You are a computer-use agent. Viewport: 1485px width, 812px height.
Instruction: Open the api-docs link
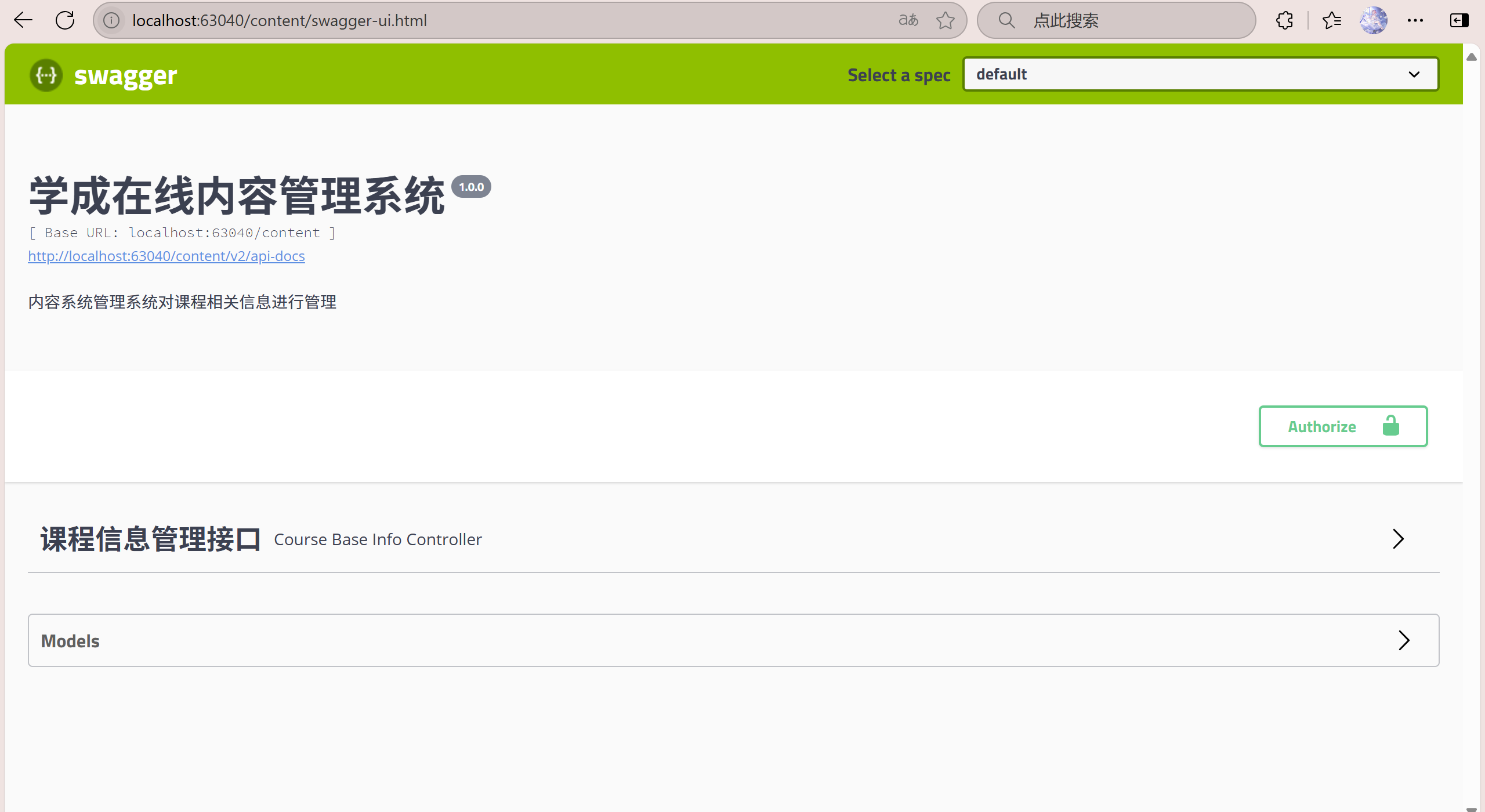166,256
